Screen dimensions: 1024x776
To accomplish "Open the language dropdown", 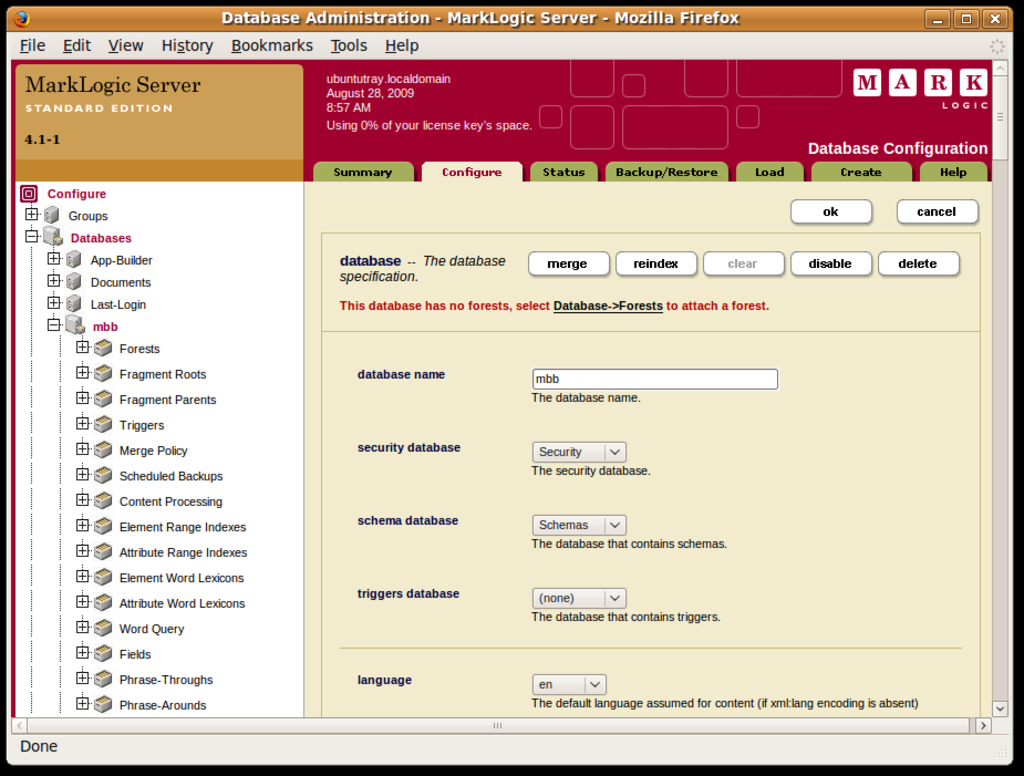I will [x=569, y=685].
